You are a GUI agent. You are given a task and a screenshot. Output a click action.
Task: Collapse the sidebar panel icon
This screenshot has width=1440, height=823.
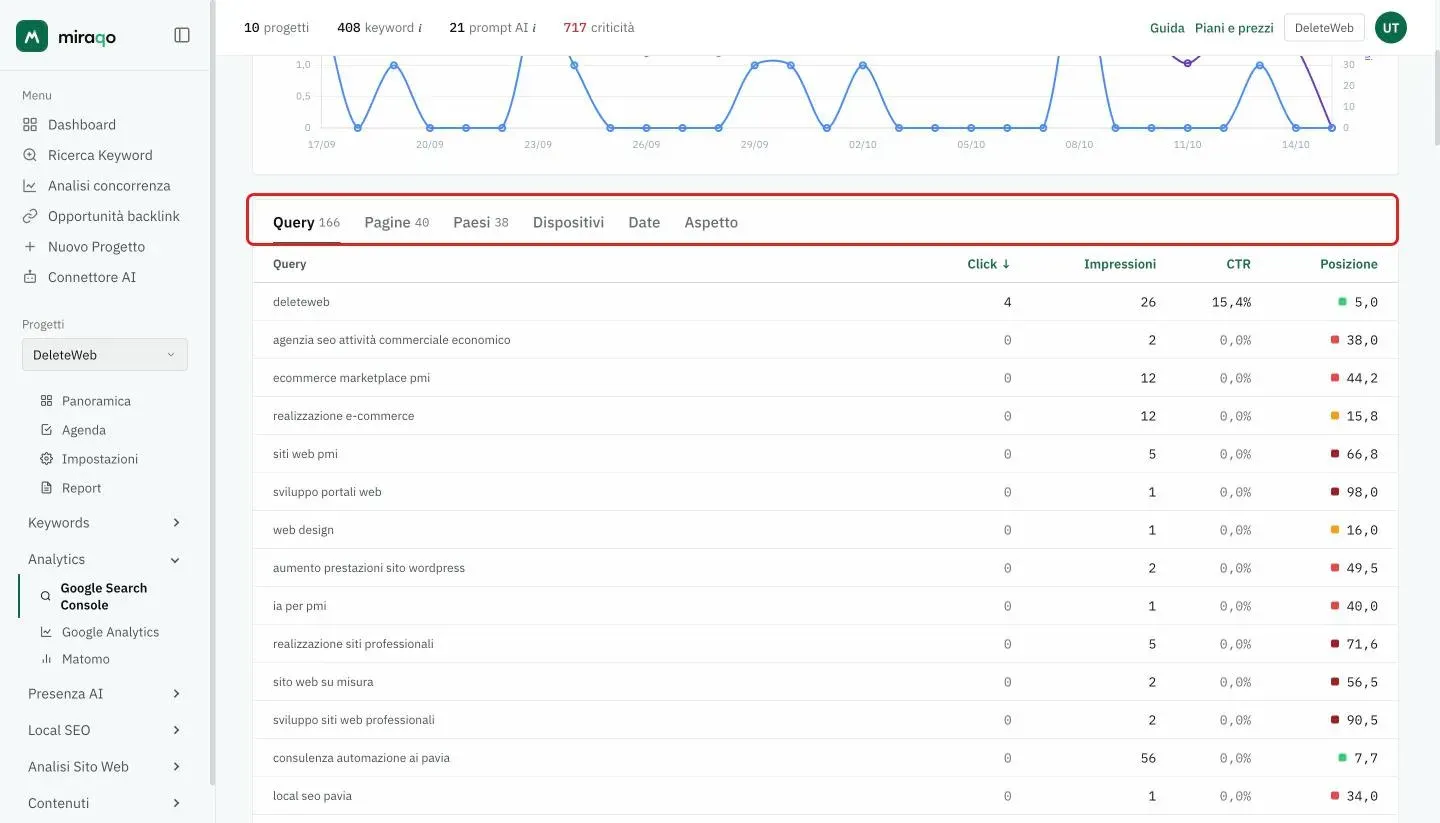182,35
